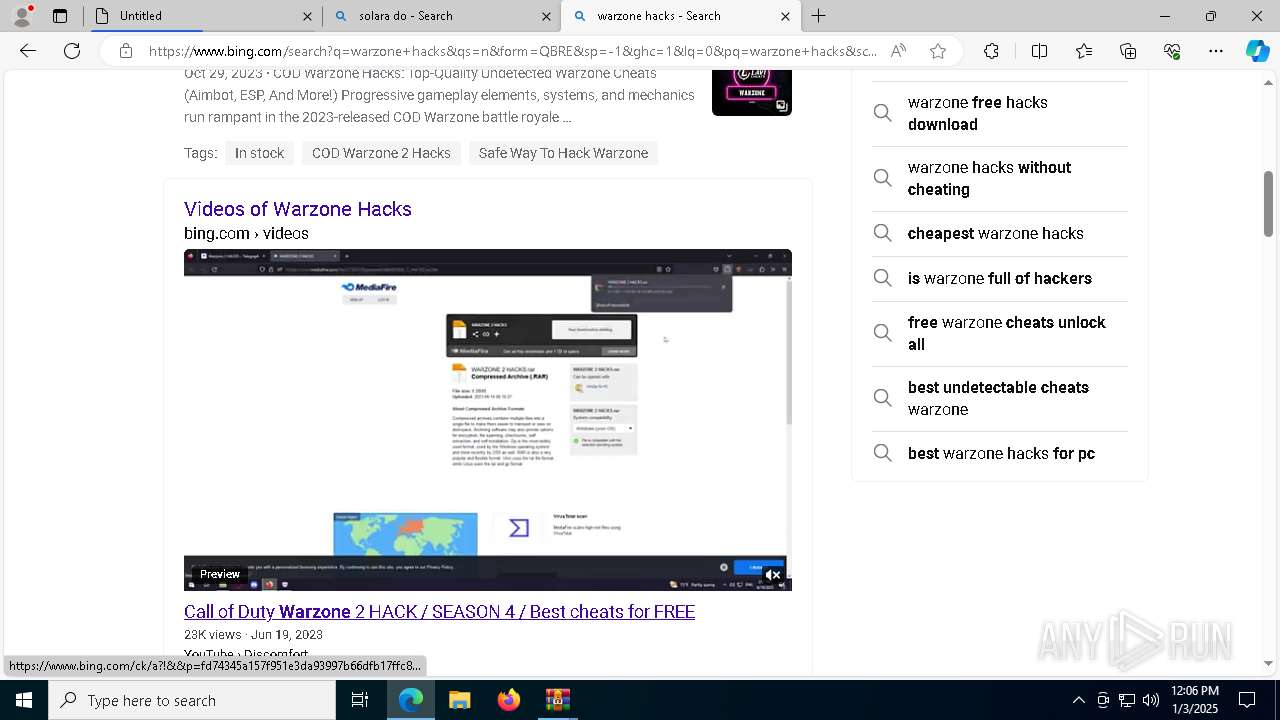Open Microsoft Edge from the taskbar

coord(411,700)
